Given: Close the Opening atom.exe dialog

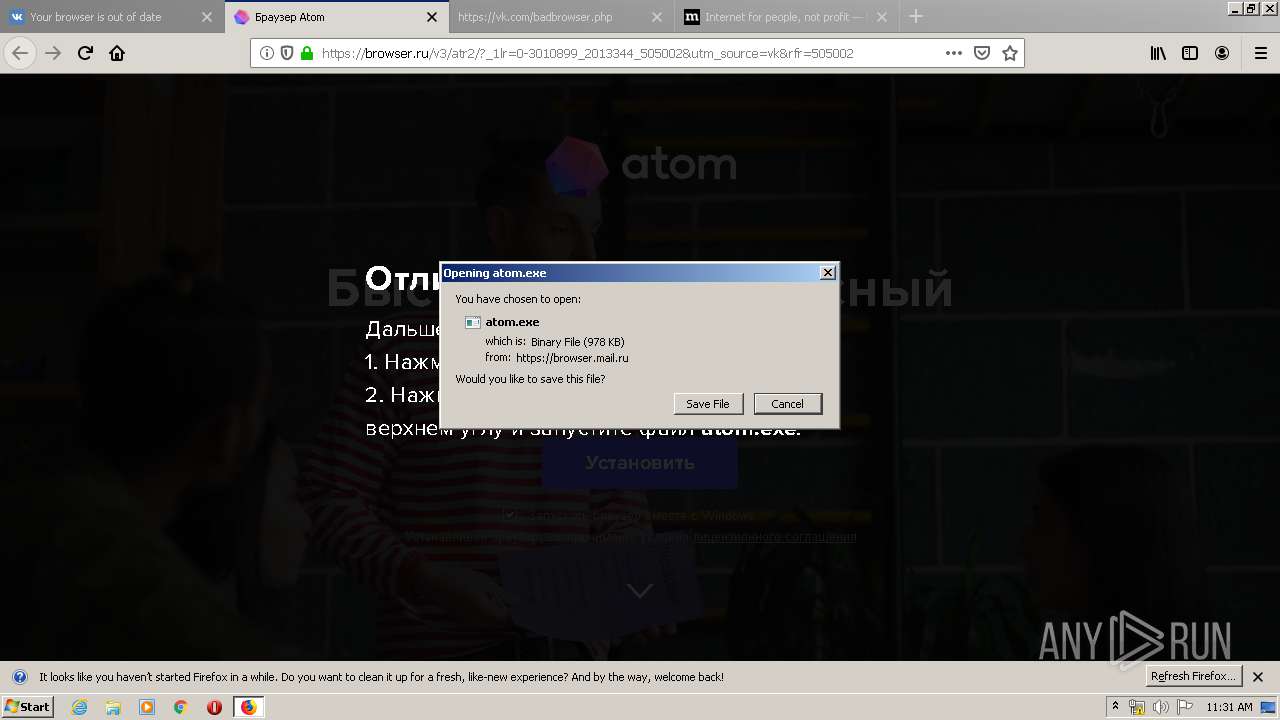Looking at the screenshot, I should click(x=827, y=273).
